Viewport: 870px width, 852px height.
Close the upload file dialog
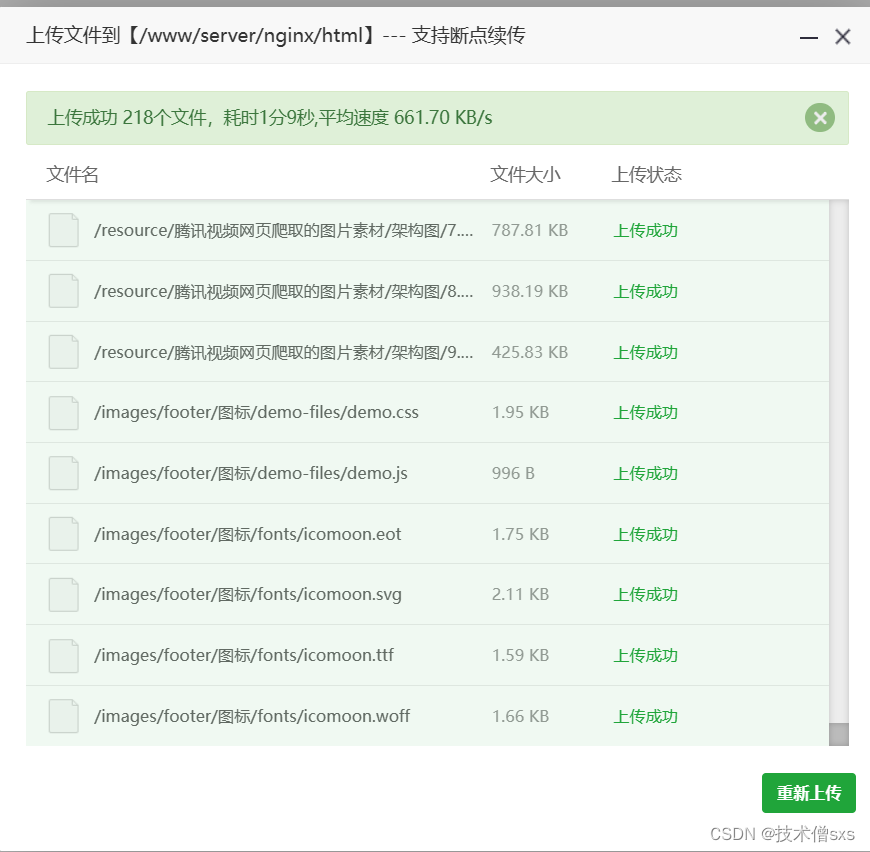tap(843, 37)
